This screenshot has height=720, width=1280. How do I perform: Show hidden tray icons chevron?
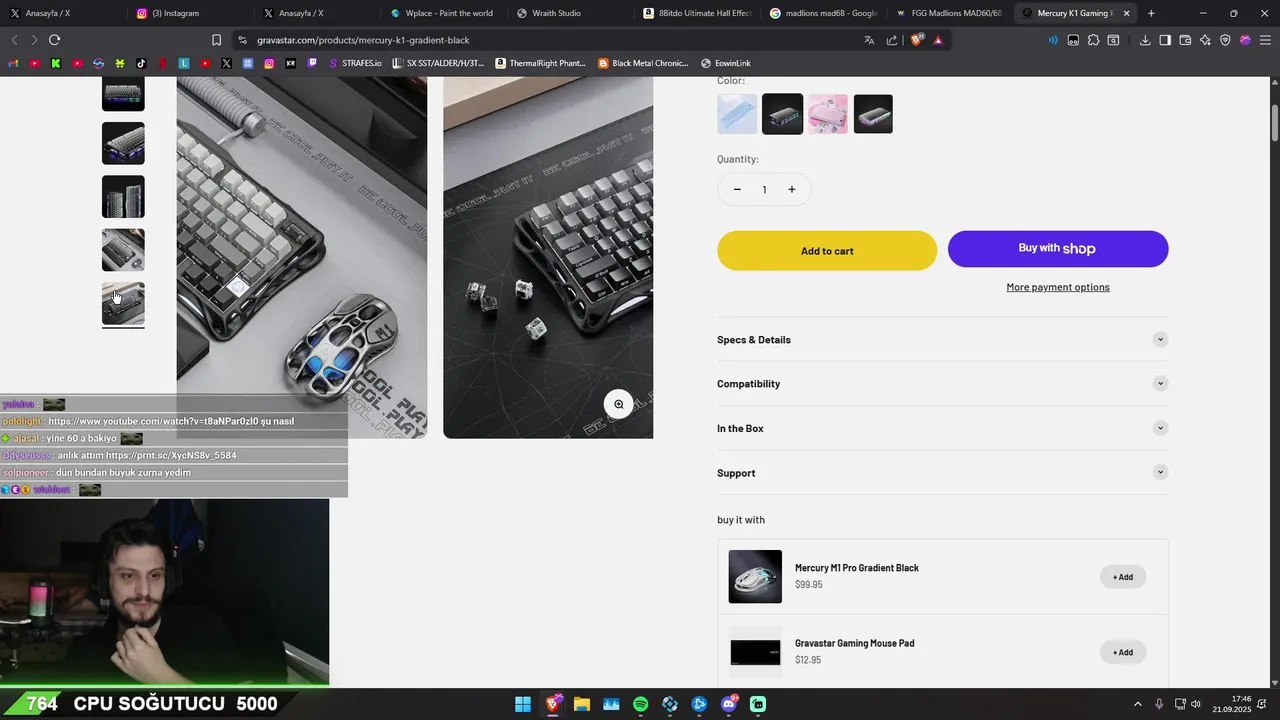pyautogui.click(x=1137, y=704)
